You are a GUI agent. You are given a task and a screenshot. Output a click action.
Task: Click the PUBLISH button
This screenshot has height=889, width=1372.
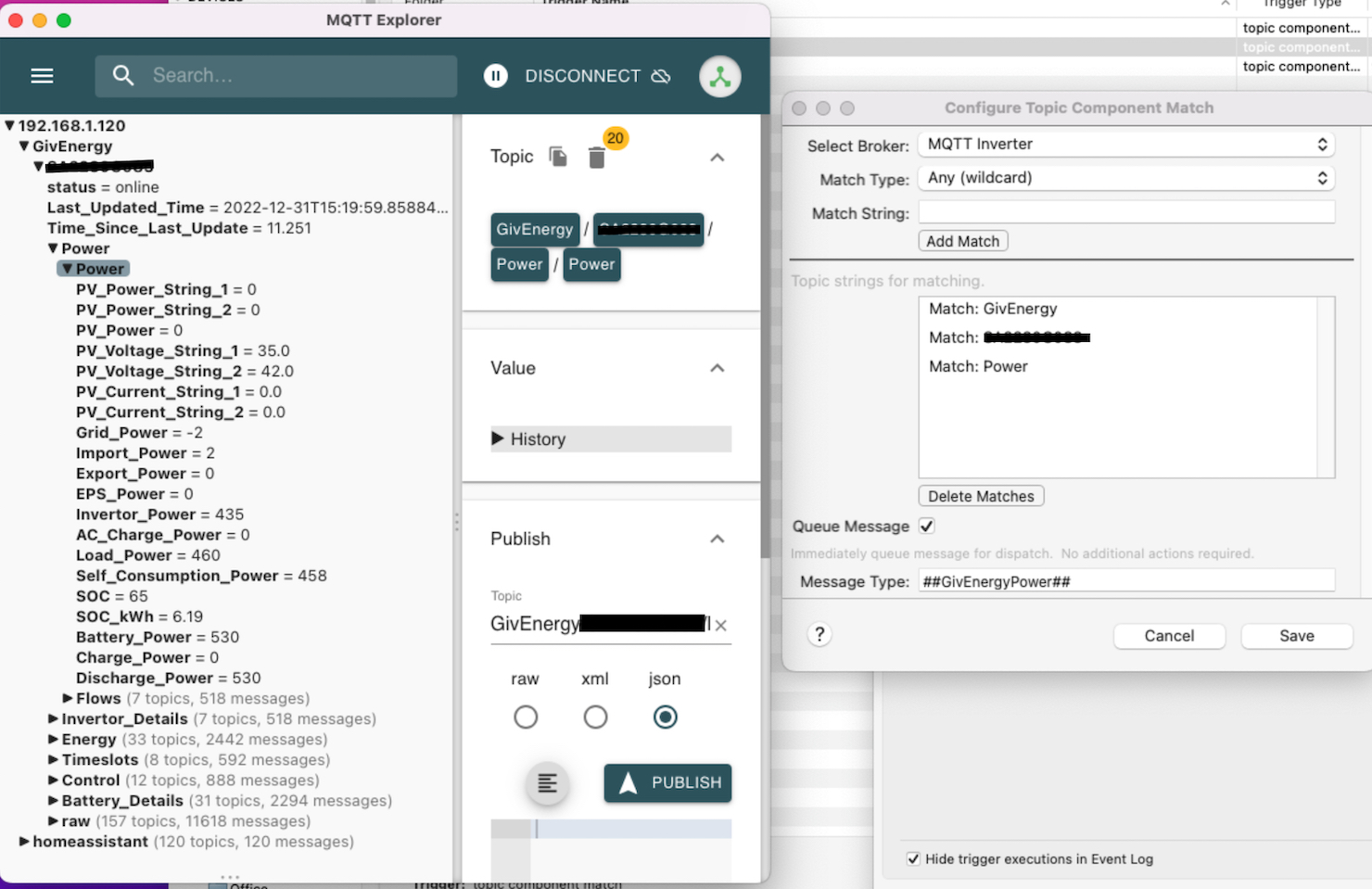point(667,782)
